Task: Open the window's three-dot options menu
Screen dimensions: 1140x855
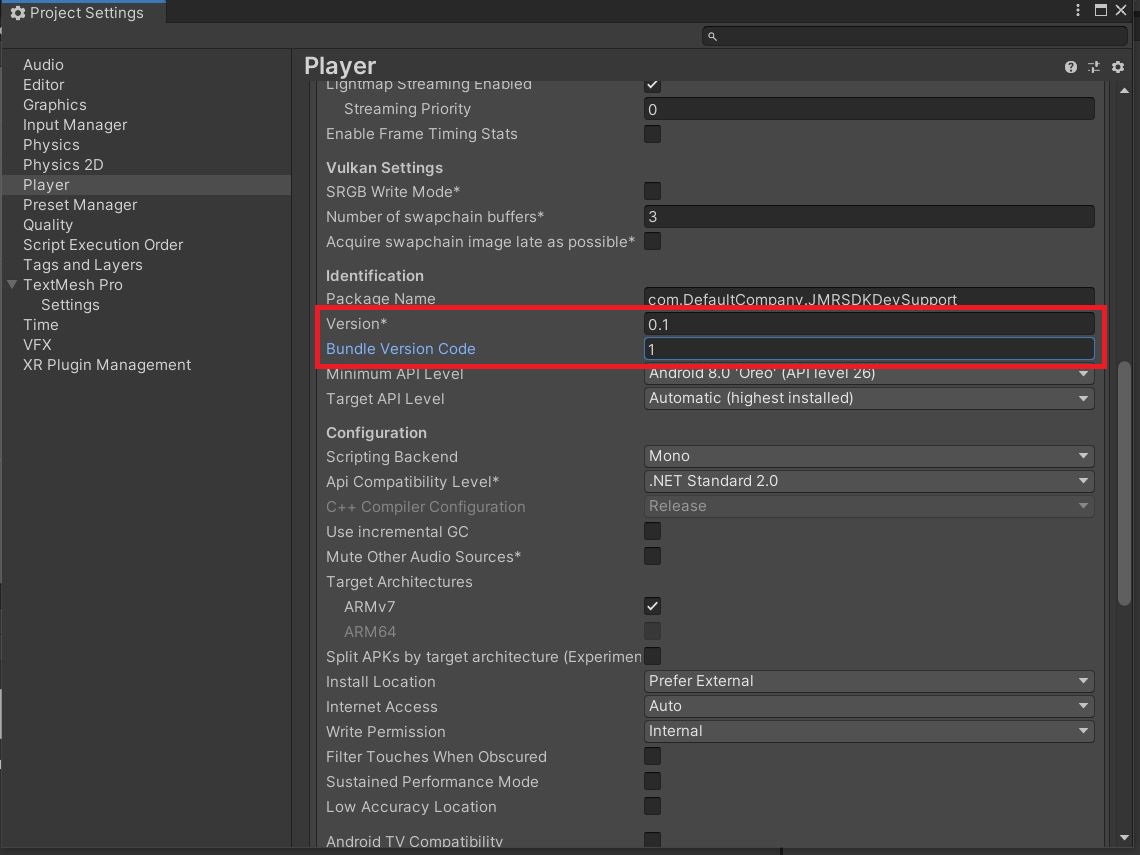Action: [x=1078, y=11]
